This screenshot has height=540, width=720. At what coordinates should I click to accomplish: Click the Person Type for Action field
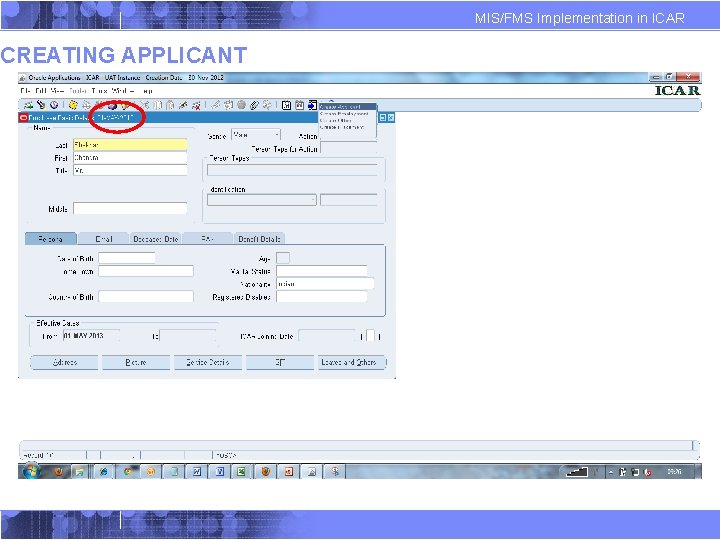[349, 148]
